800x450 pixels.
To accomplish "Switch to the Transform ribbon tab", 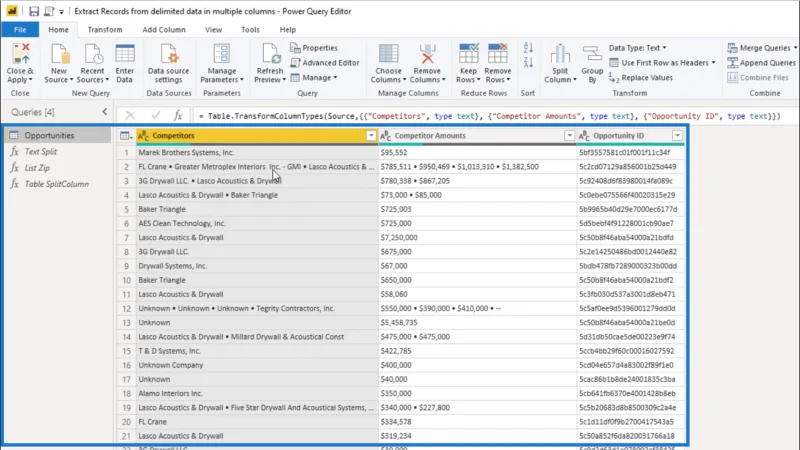I will tap(105, 30).
